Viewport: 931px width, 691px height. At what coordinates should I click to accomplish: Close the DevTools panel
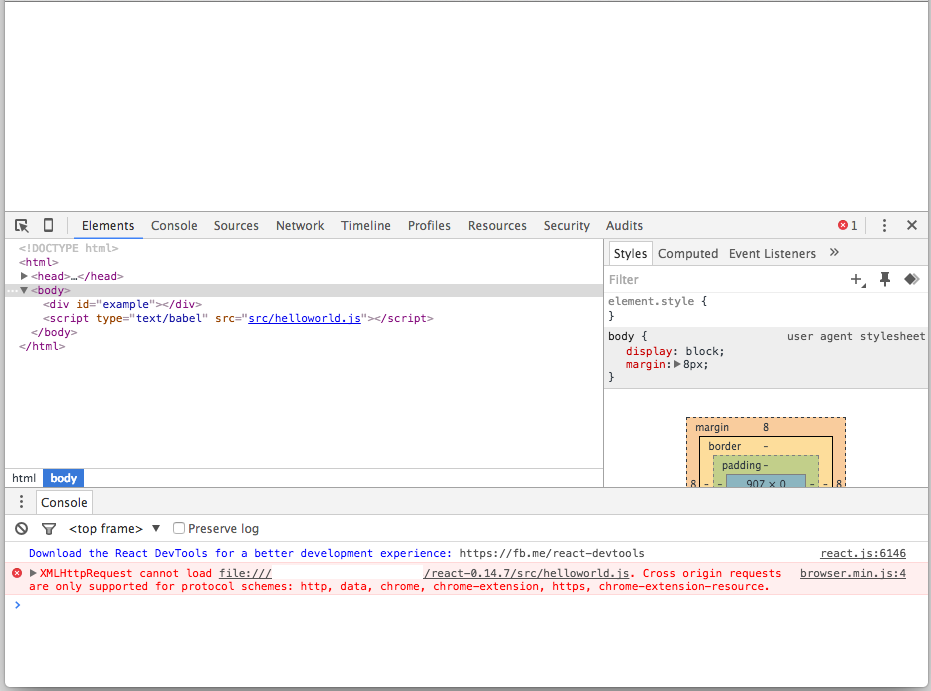(x=912, y=225)
